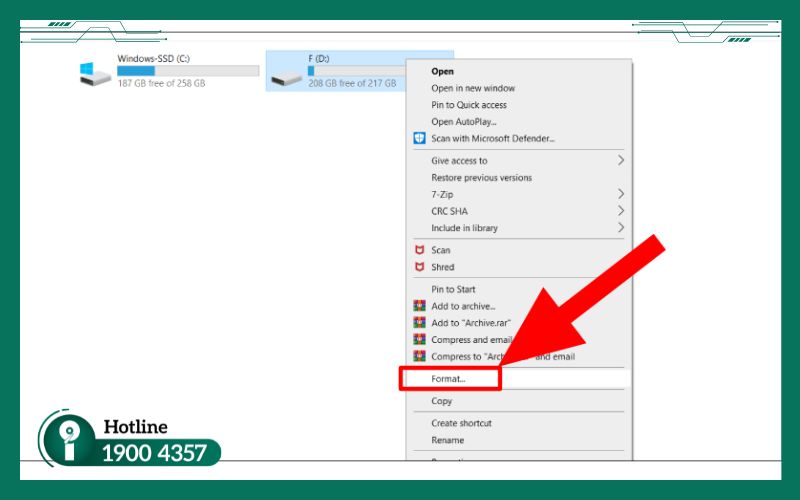
Task: Click the Windows-SSD (C:) drive icon
Action: coord(96,73)
